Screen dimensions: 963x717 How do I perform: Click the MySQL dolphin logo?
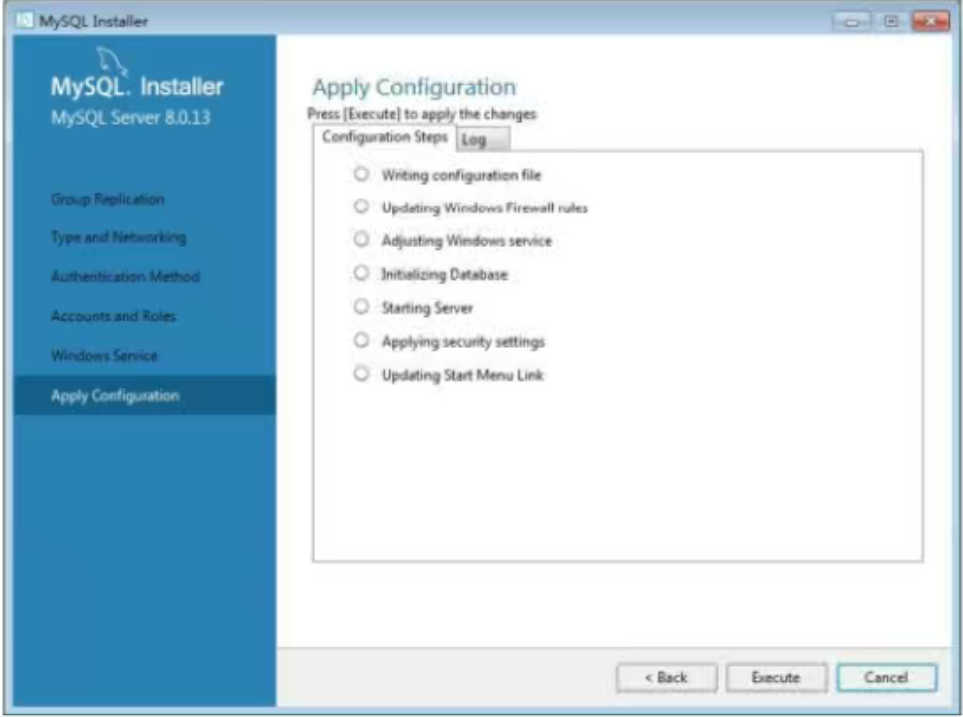click(112, 60)
